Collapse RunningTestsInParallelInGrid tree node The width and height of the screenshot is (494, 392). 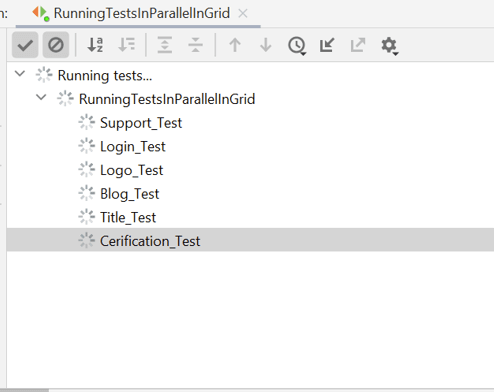41,97
